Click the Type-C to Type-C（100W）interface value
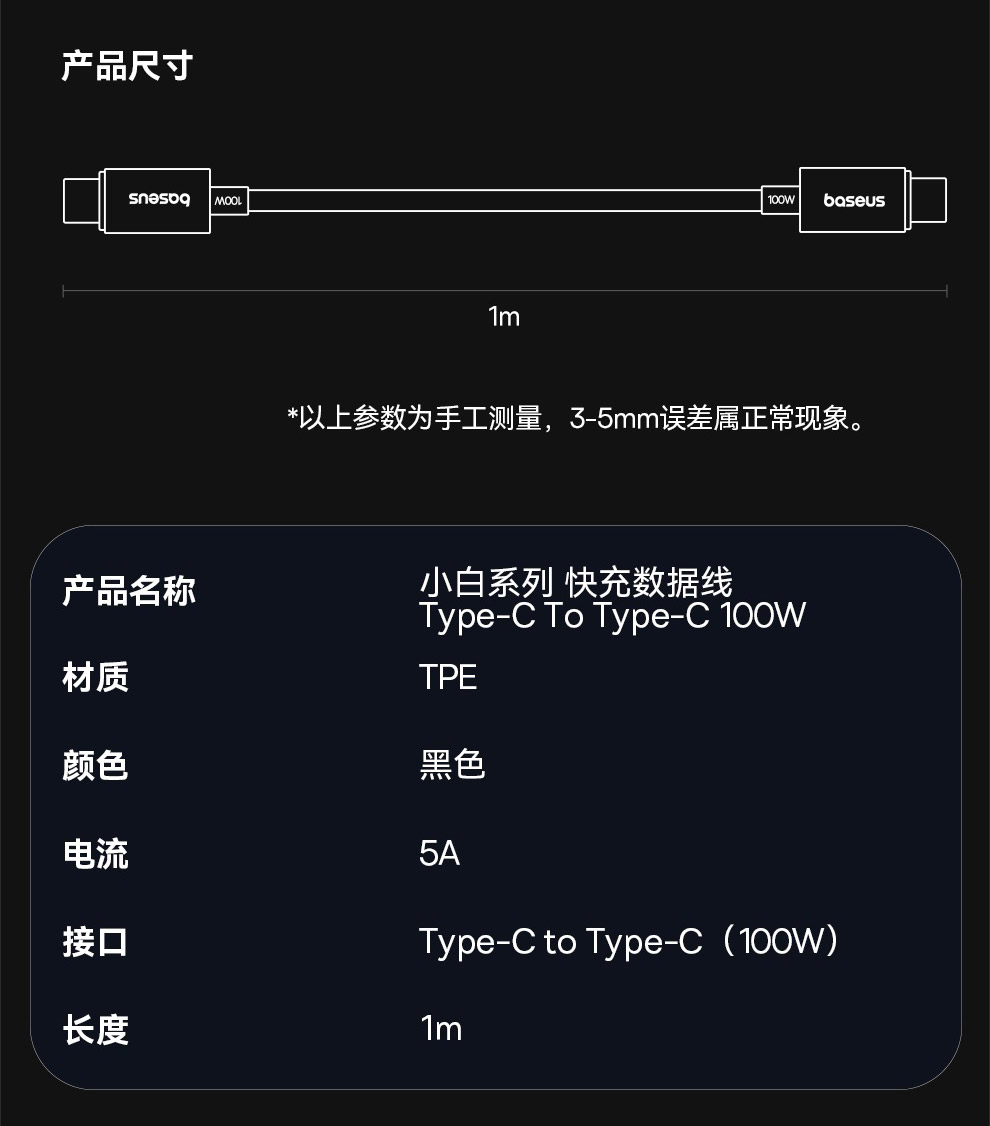This screenshot has height=1126, width=990. pos(630,941)
